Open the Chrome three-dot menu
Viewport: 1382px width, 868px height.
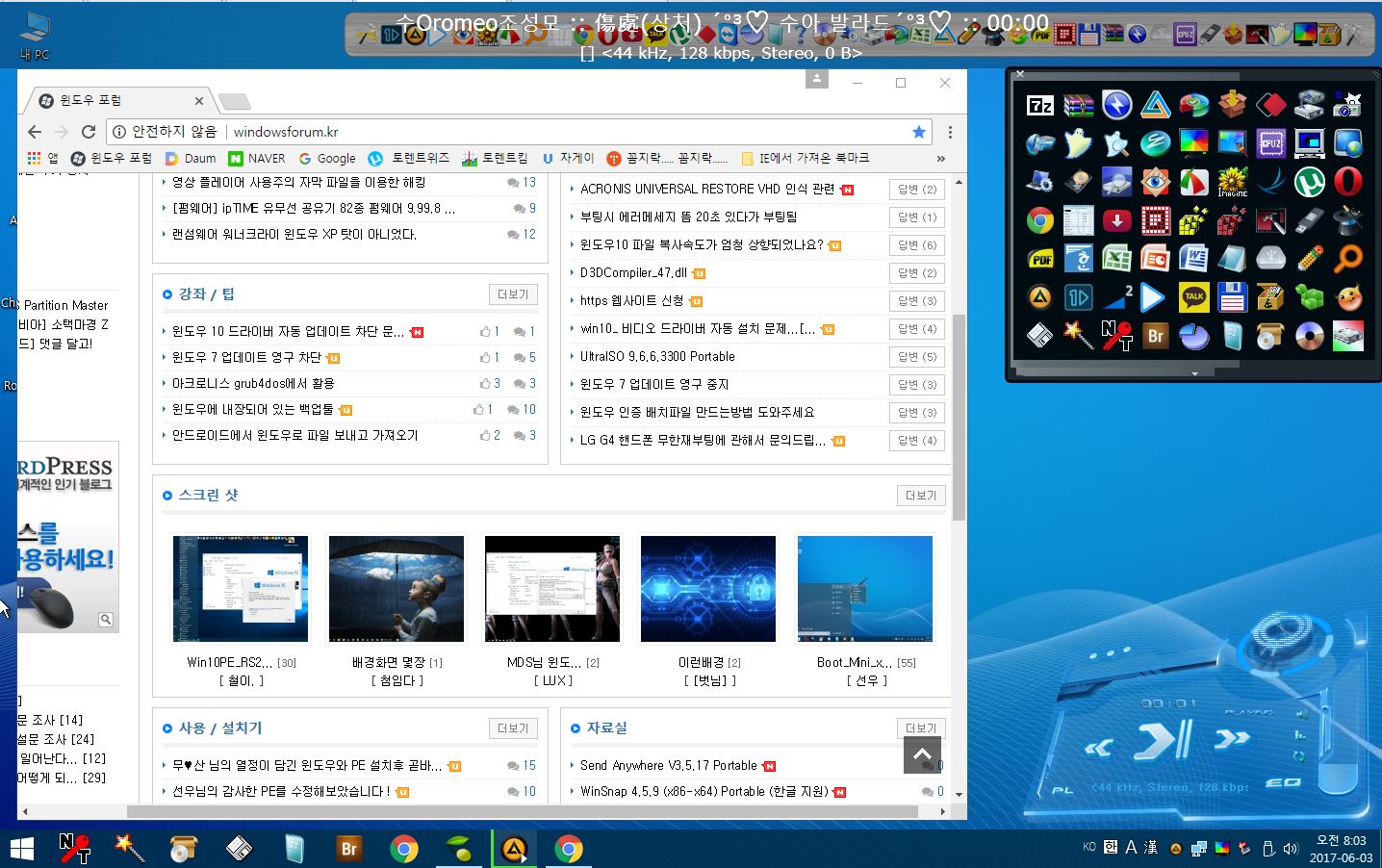[950, 132]
